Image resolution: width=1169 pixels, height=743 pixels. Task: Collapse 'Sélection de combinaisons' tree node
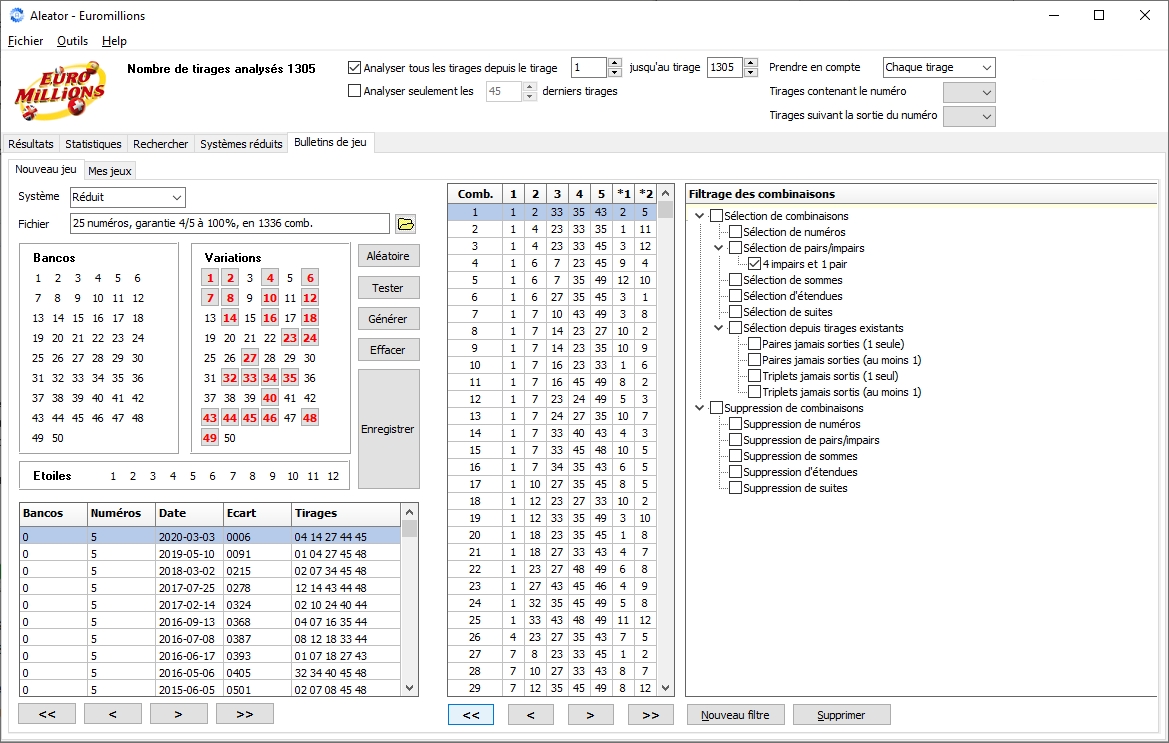(699, 216)
